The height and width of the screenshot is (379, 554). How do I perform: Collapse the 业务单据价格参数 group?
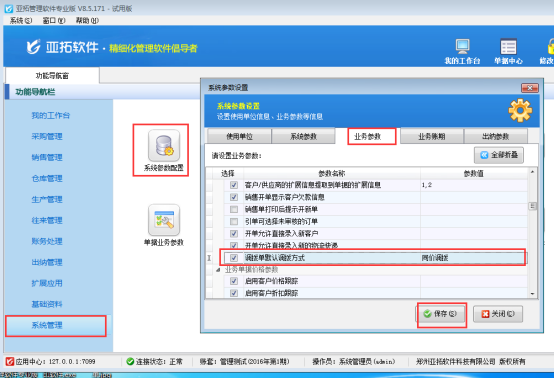point(218,270)
